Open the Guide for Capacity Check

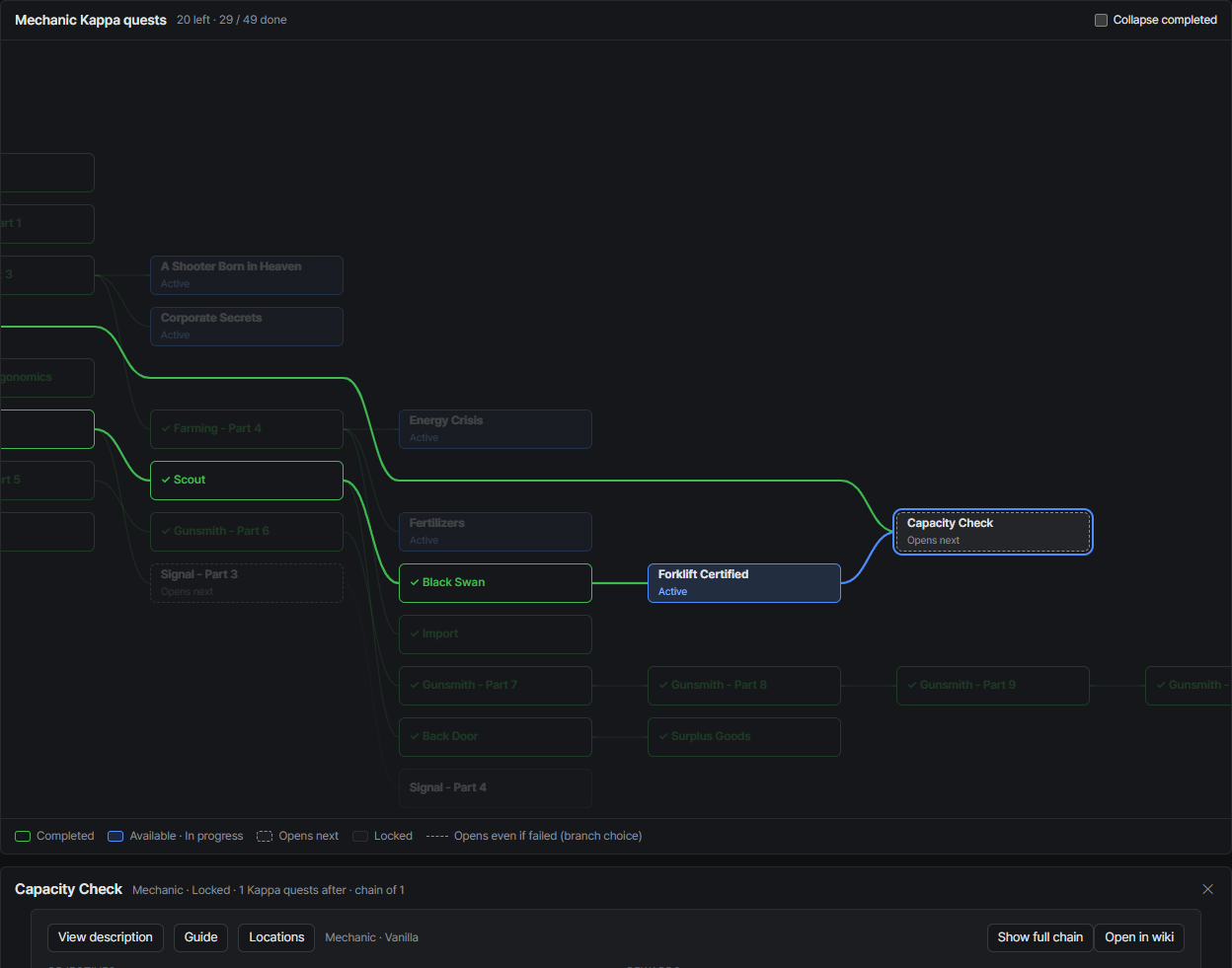(x=201, y=937)
